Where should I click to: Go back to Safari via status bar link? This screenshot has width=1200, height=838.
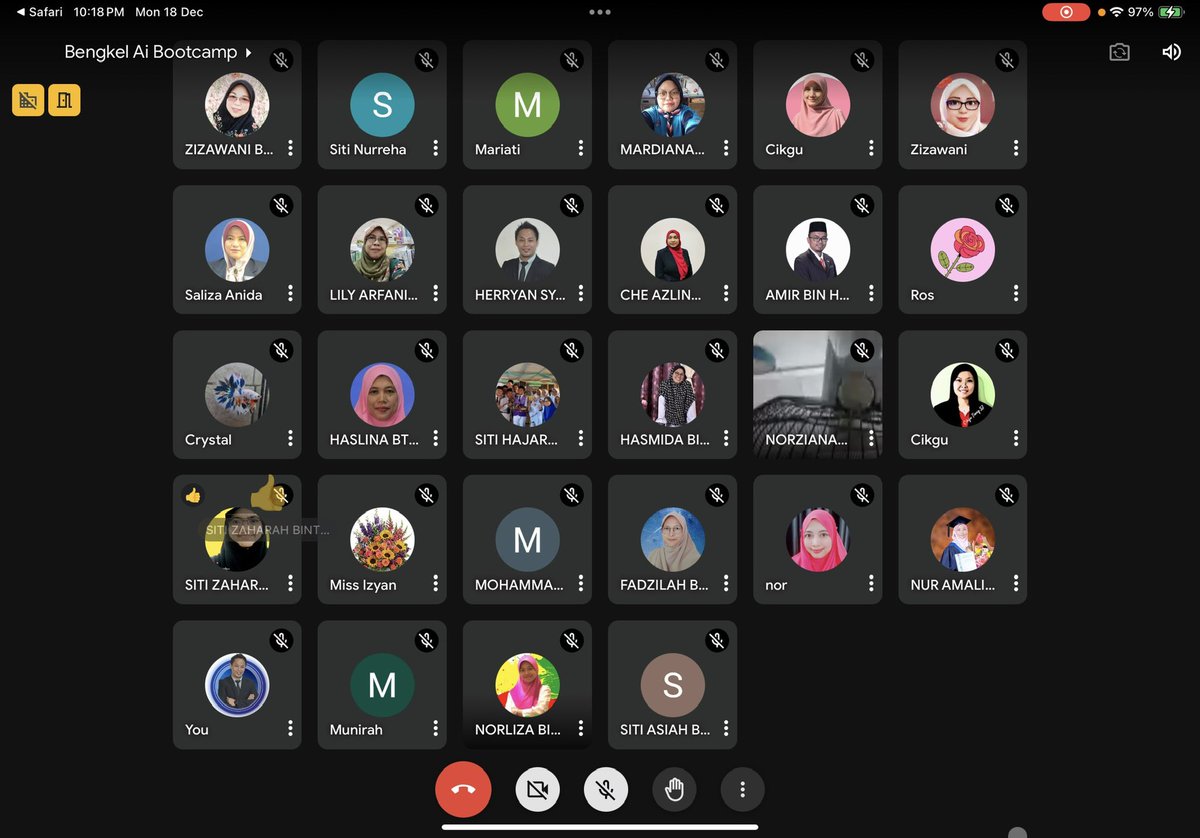pyautogui.click(x=40, y=12)
